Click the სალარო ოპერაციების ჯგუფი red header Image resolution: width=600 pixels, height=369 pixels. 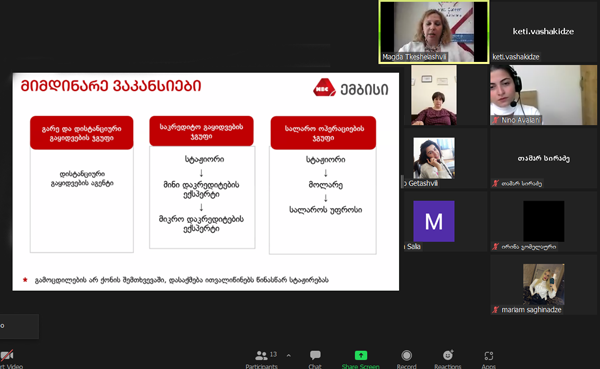(x=323, y=133)
